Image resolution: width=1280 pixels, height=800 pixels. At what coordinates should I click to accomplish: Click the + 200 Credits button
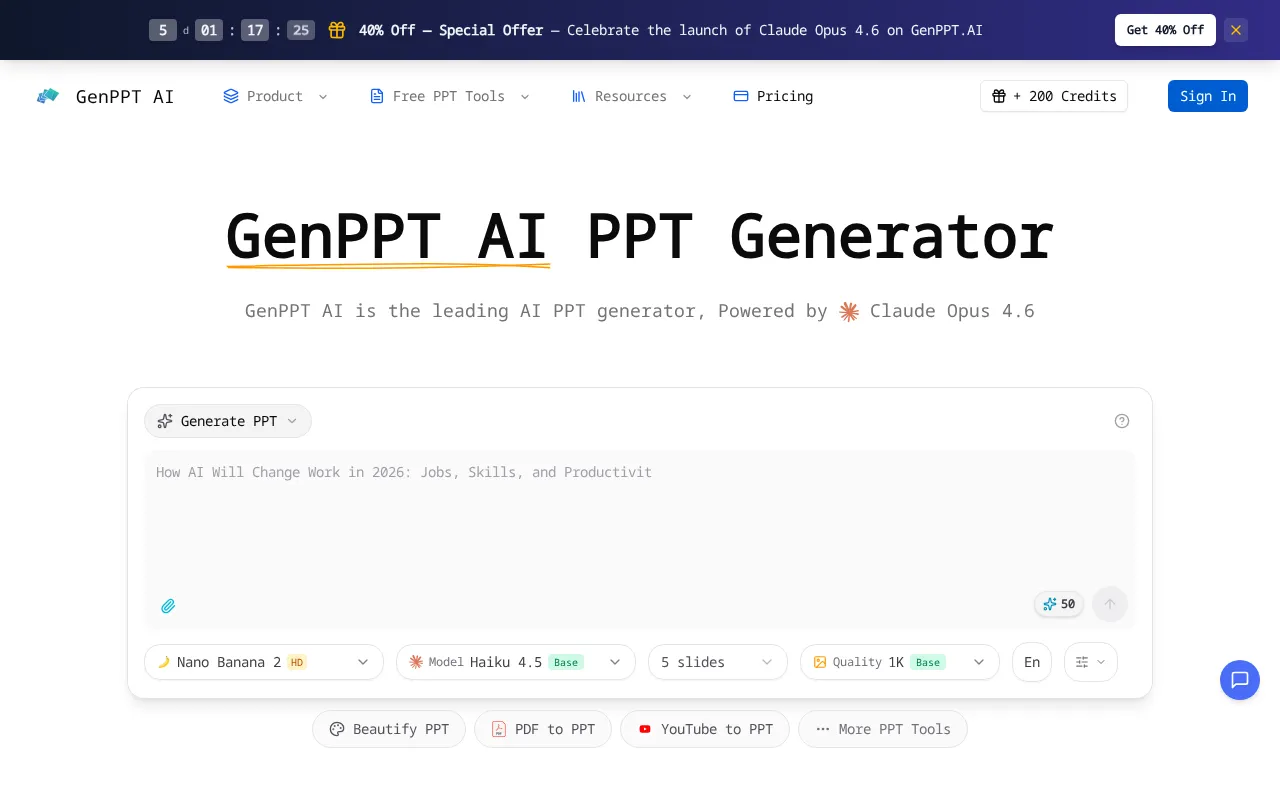1054,96
